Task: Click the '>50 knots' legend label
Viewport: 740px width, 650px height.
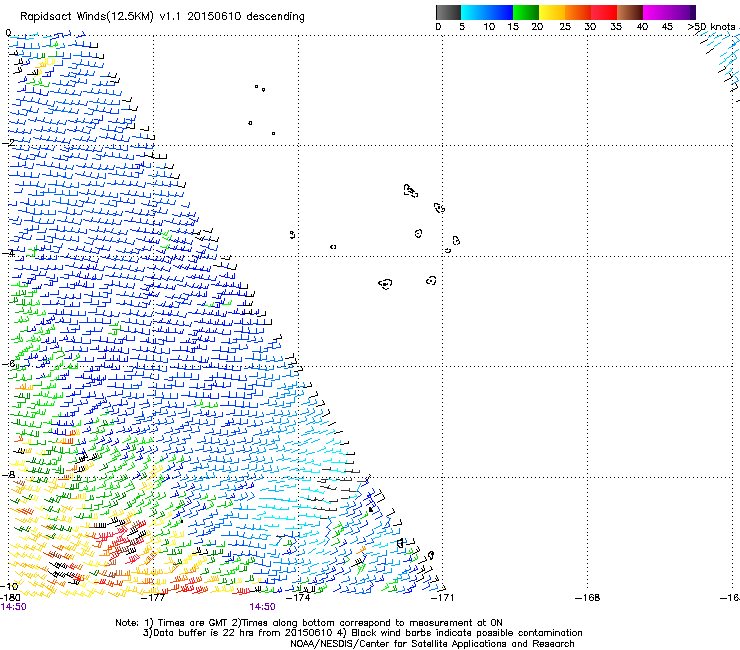Action: point(711,27)
